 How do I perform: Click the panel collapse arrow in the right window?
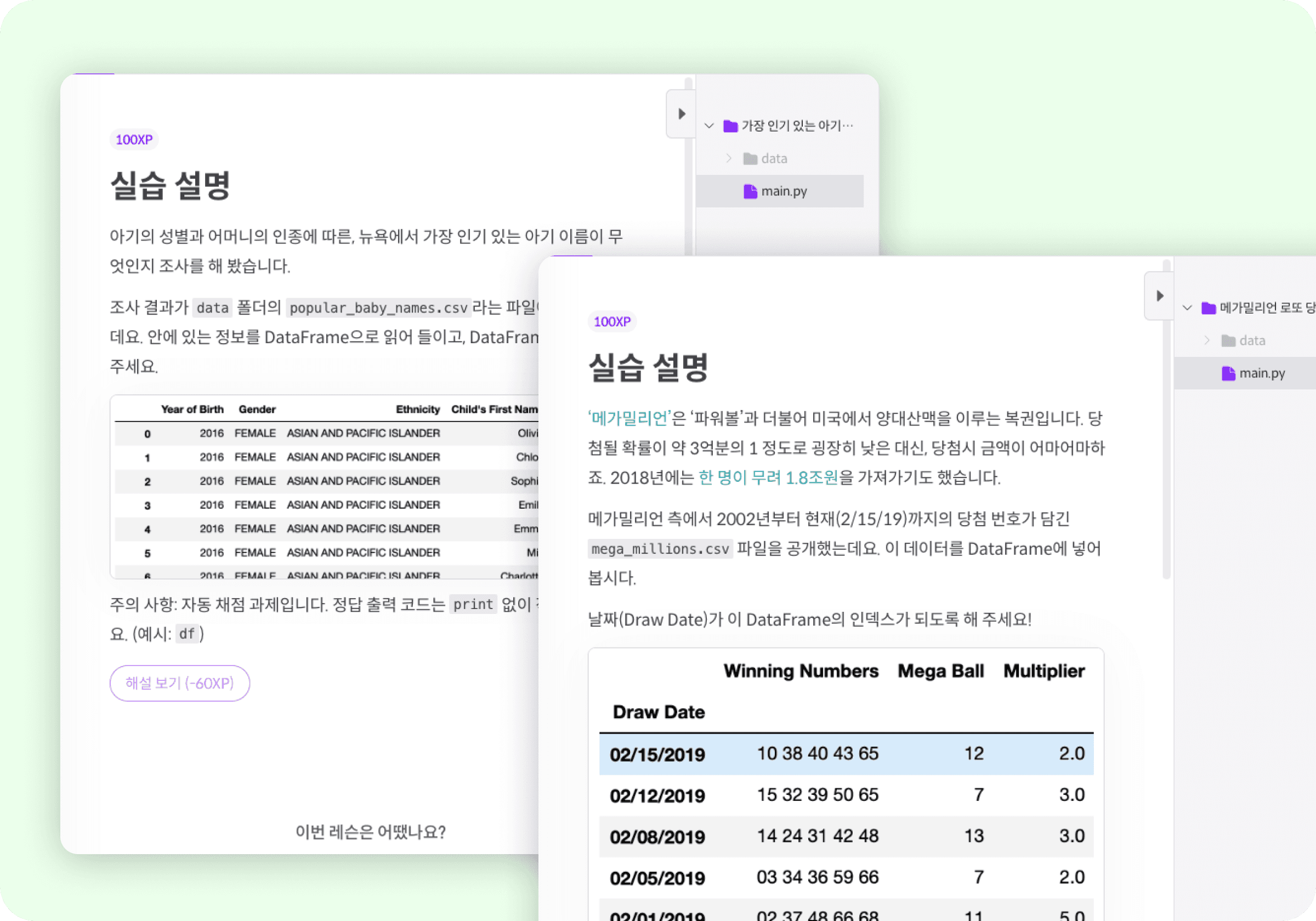point(1159,295)
